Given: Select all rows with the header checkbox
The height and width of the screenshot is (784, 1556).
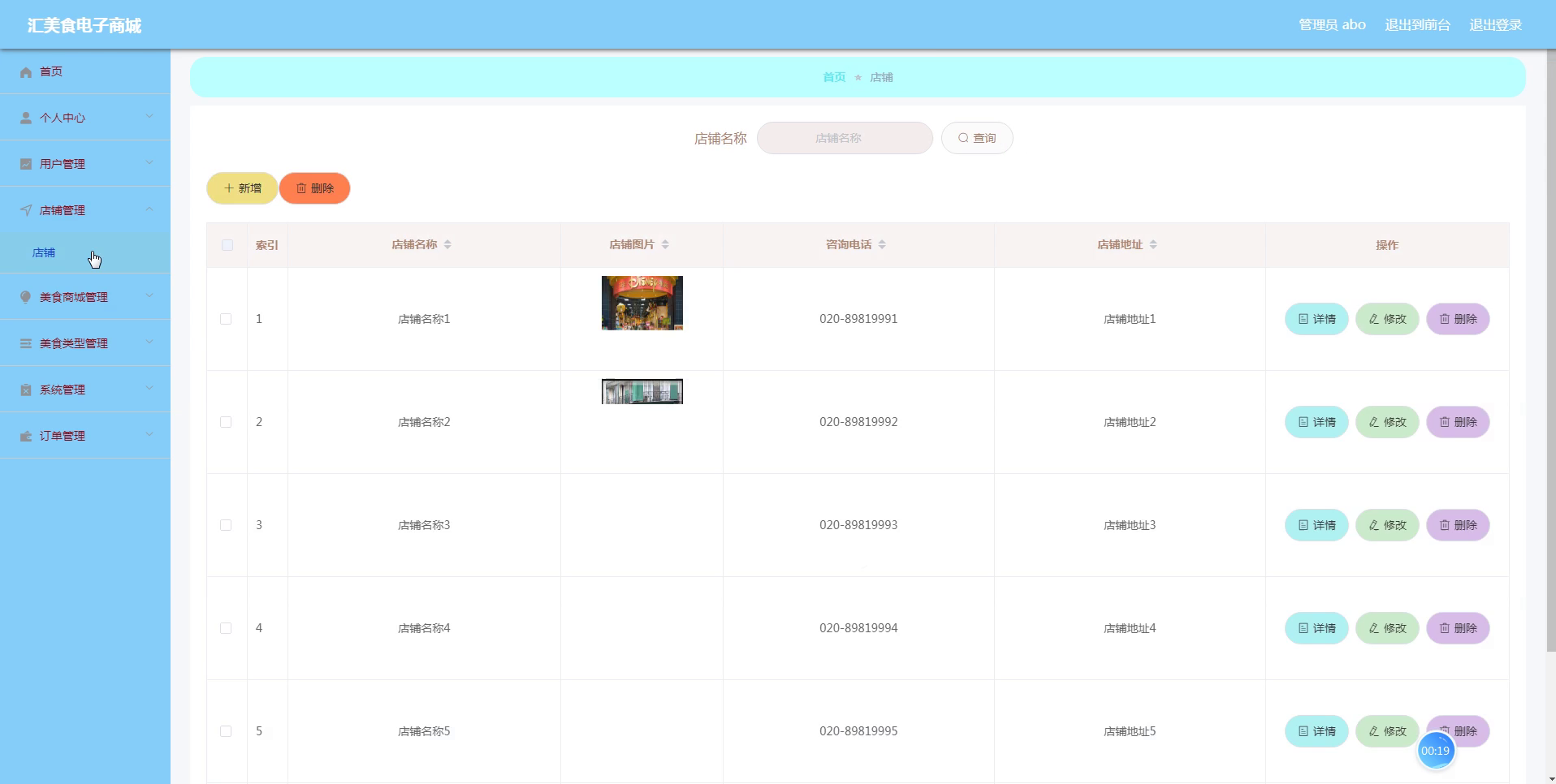Looking at the screenshot, I should [x=227, y=245].
